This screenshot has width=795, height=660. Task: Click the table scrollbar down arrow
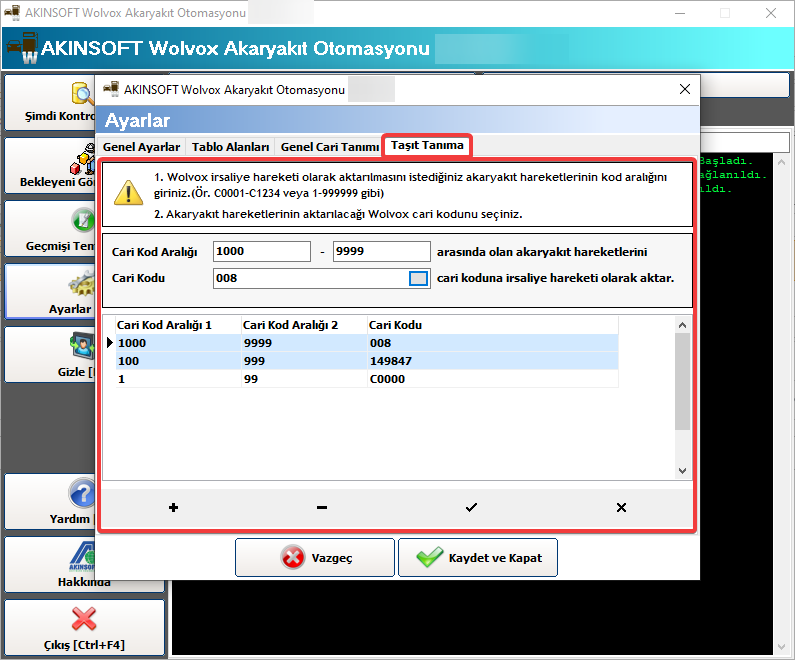coord(682,471)
